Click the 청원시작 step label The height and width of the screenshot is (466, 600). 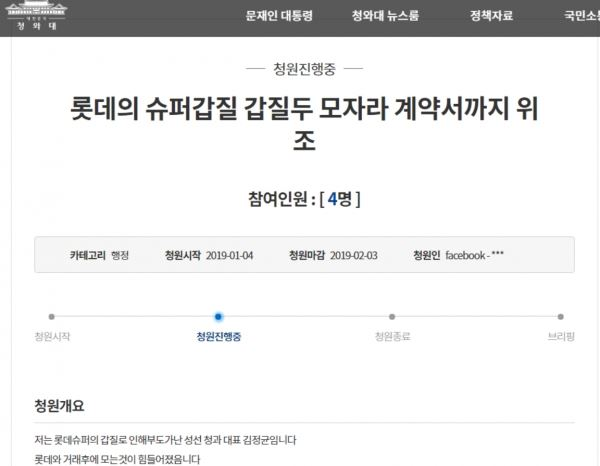coord(52,337)
